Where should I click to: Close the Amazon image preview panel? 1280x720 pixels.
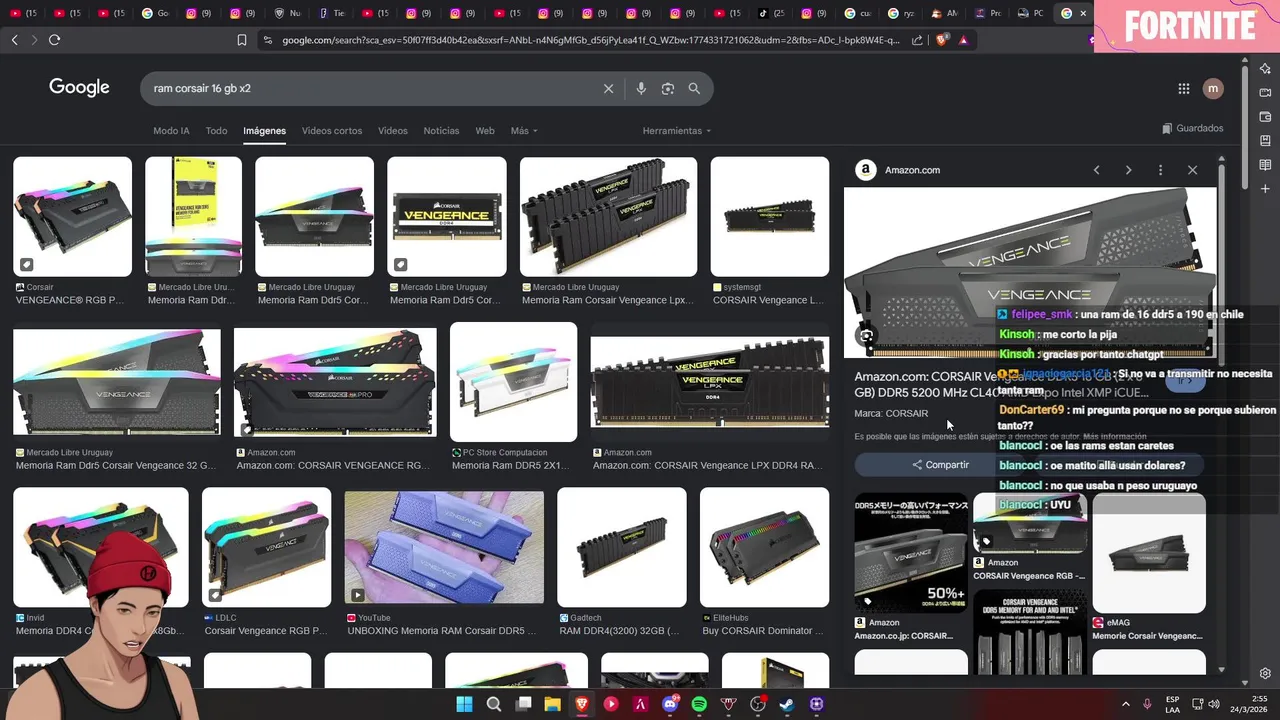point(1192,170)
